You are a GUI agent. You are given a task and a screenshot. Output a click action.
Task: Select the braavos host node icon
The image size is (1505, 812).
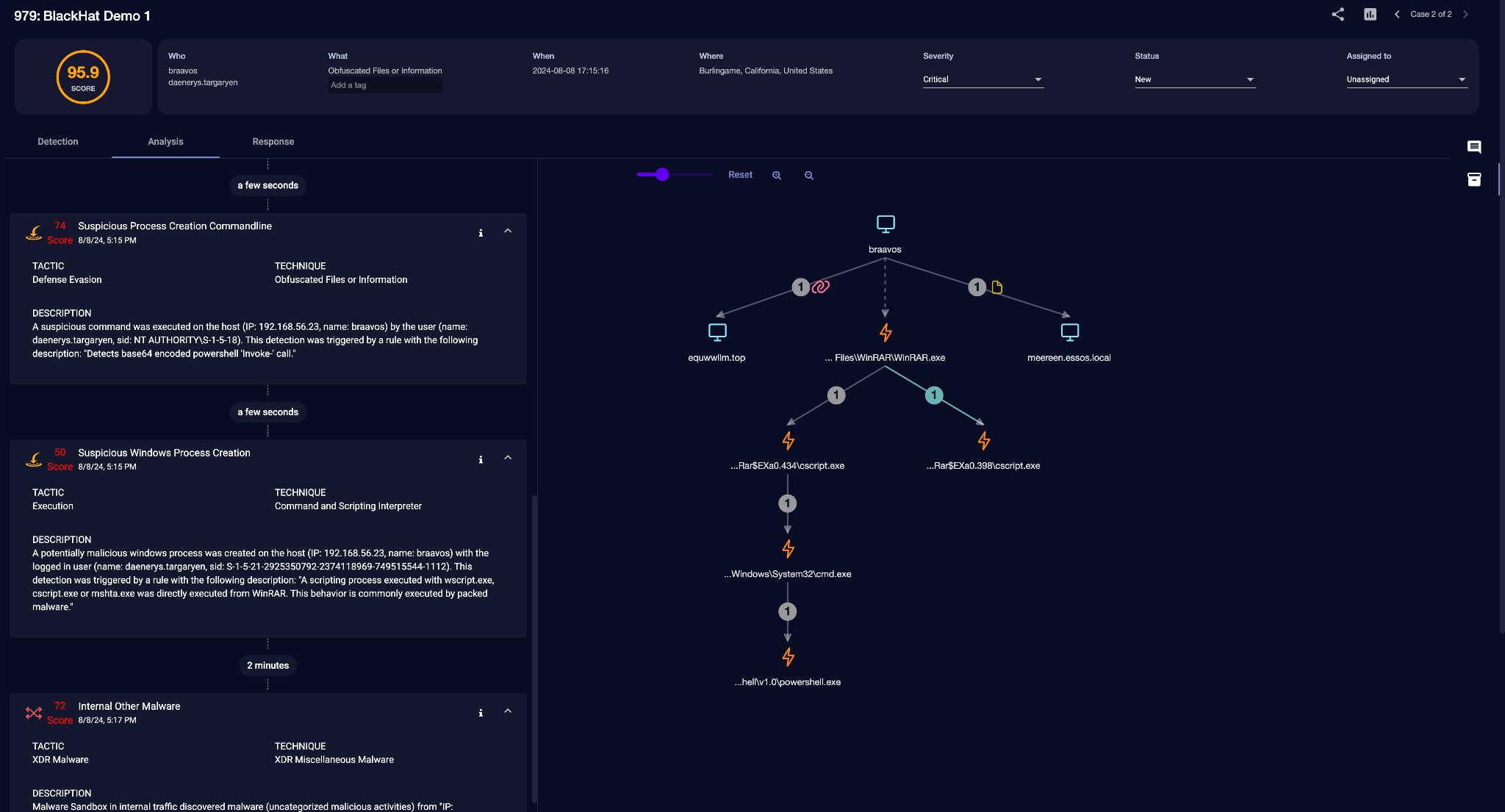(x=886, y=224)
